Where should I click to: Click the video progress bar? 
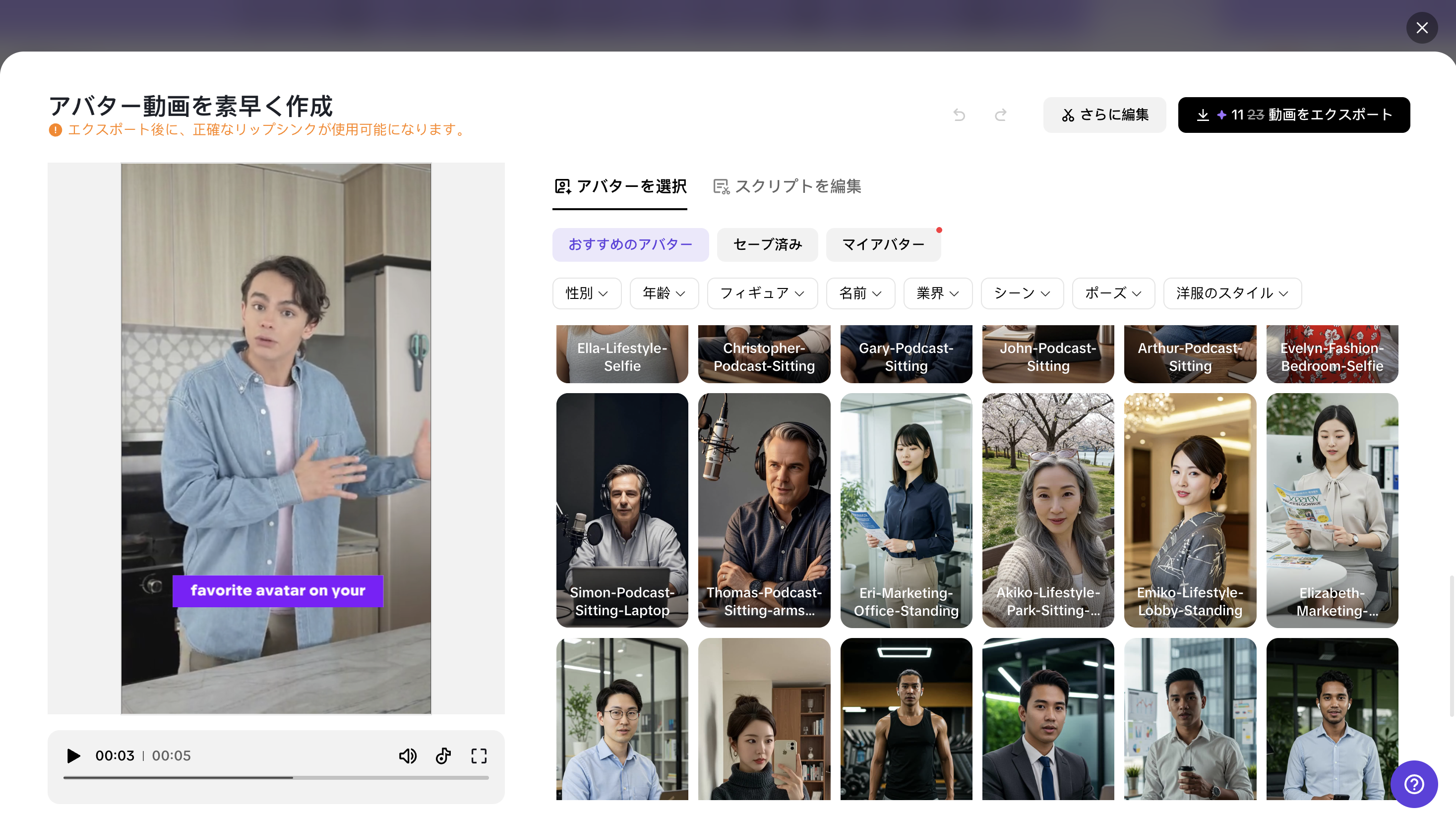[276, 778]
